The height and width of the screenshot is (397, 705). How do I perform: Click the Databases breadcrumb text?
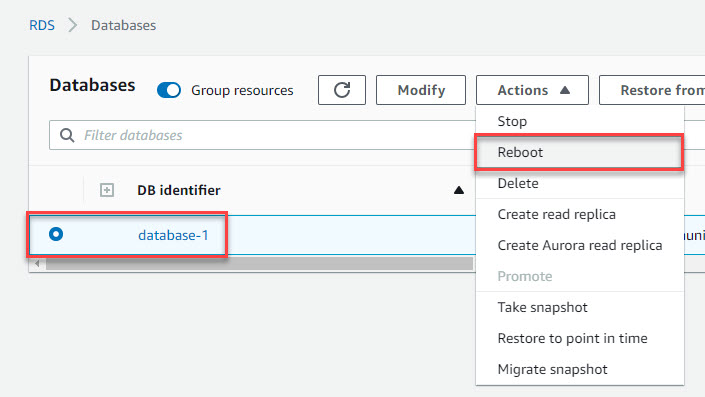(124, 25)
